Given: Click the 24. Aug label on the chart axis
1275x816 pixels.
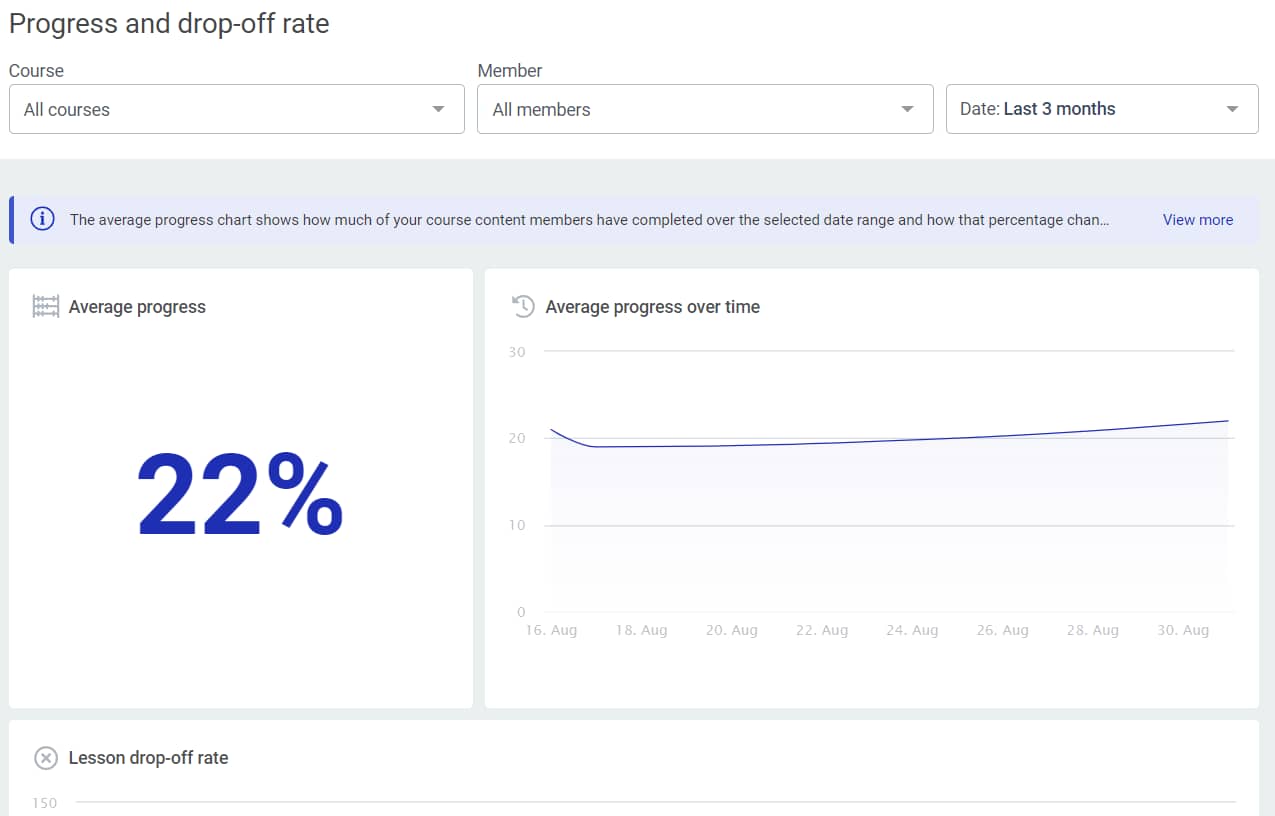Looking at the screenshot, I should tap(912, 630).
